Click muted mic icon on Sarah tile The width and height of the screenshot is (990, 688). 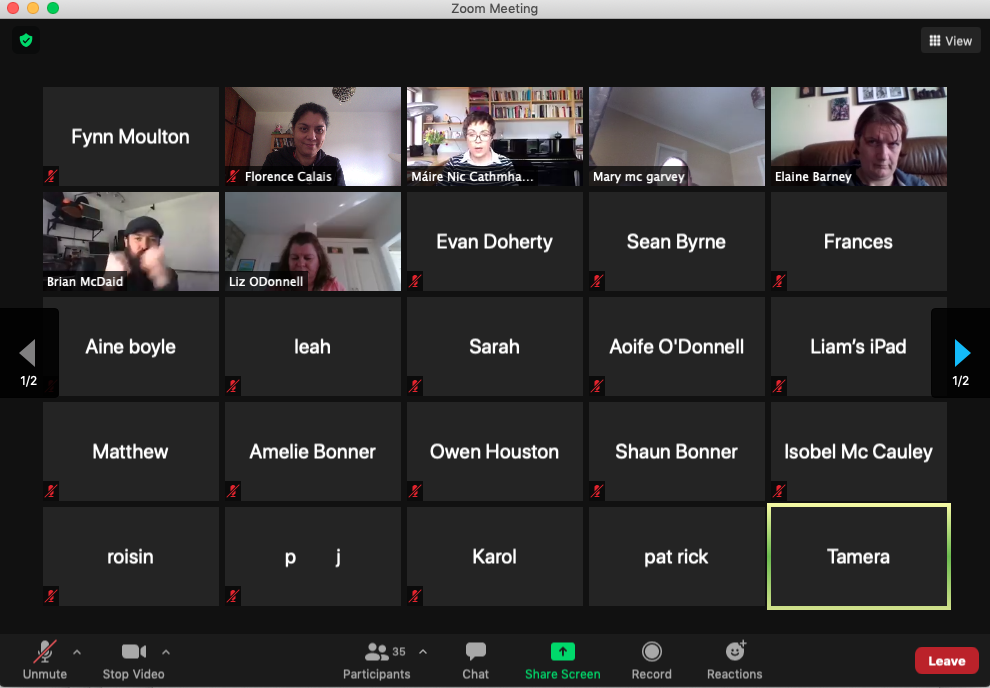415,386
